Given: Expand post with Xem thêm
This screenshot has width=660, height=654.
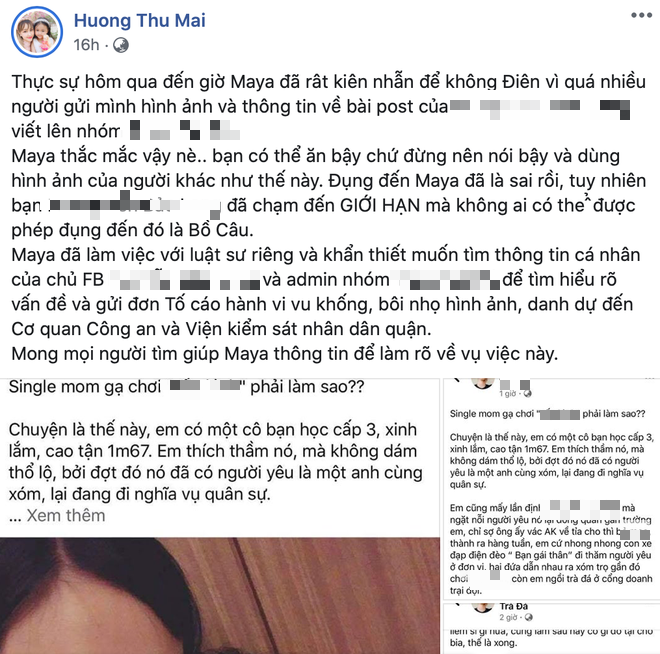Looking at the screenshot, I should (66, 516).
